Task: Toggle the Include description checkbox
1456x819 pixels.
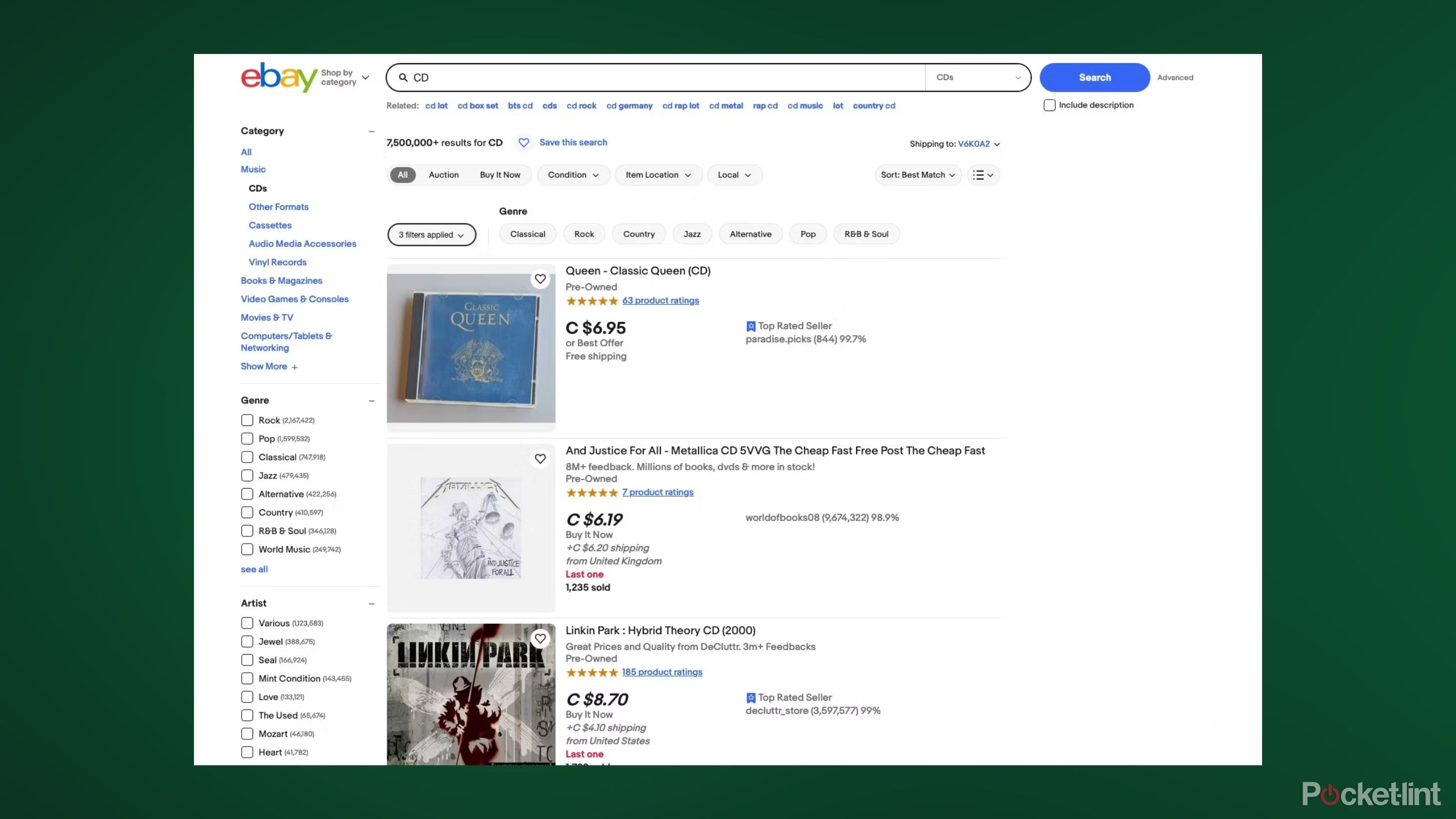Action: pos(1049,104)
